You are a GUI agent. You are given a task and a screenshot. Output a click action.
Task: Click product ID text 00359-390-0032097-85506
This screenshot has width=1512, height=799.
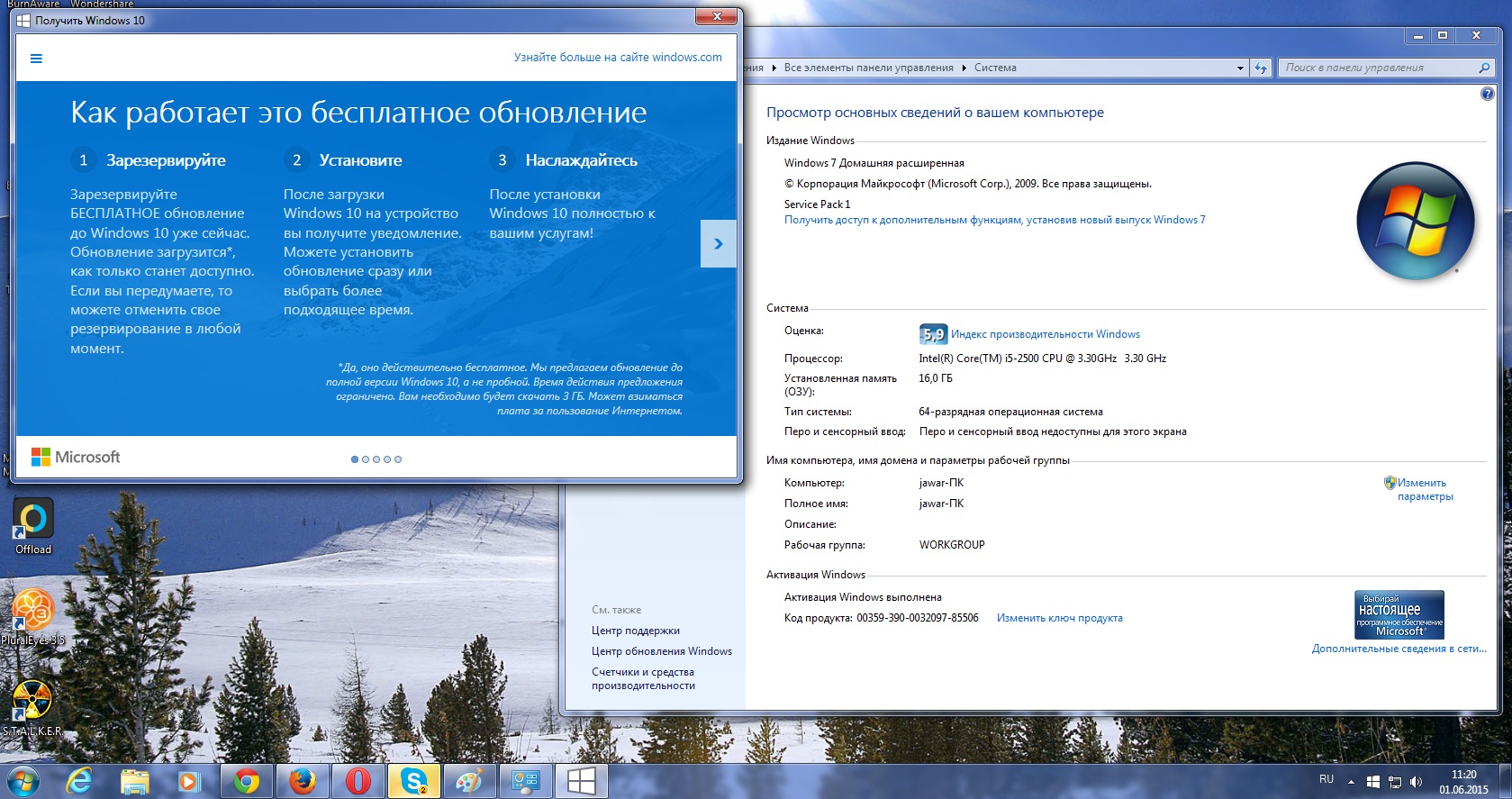917,618
